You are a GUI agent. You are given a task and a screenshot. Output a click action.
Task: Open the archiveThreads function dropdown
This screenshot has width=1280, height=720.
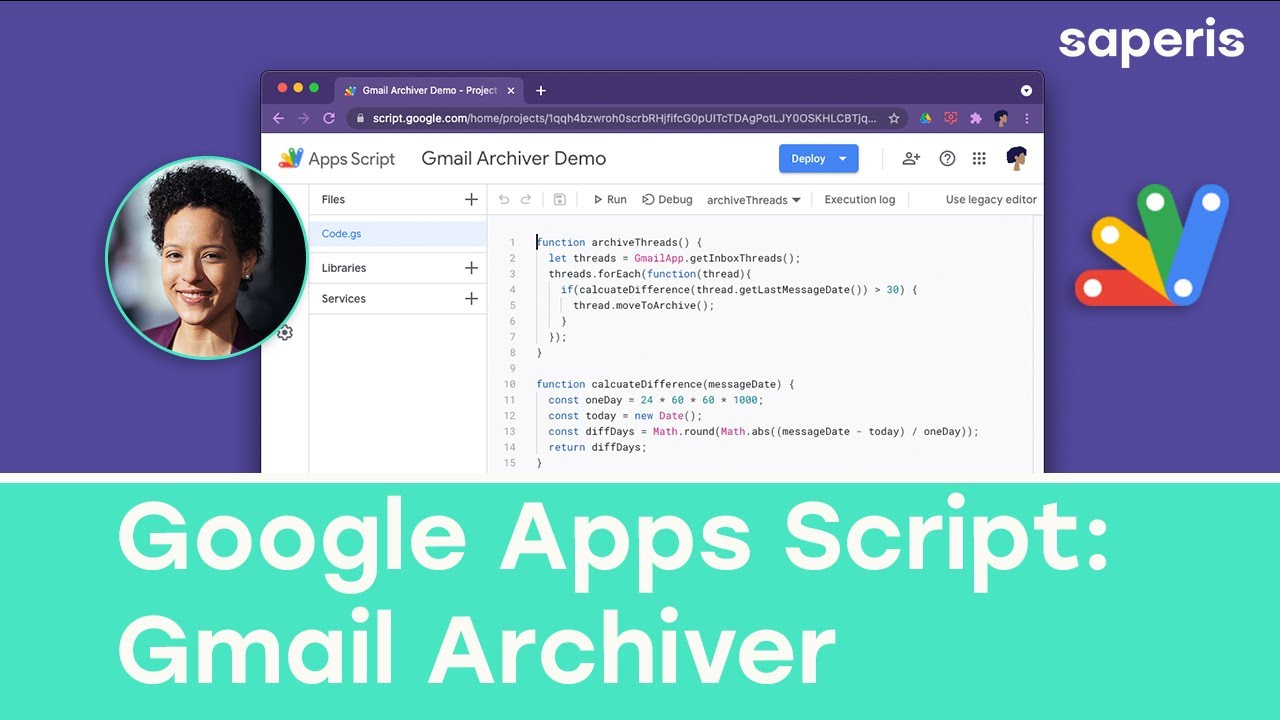point(754,200)
